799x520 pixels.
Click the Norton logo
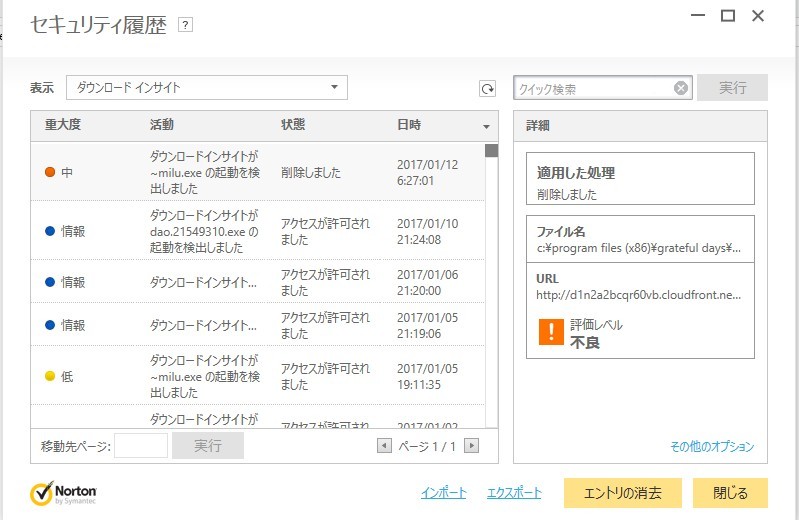point(63,493)
